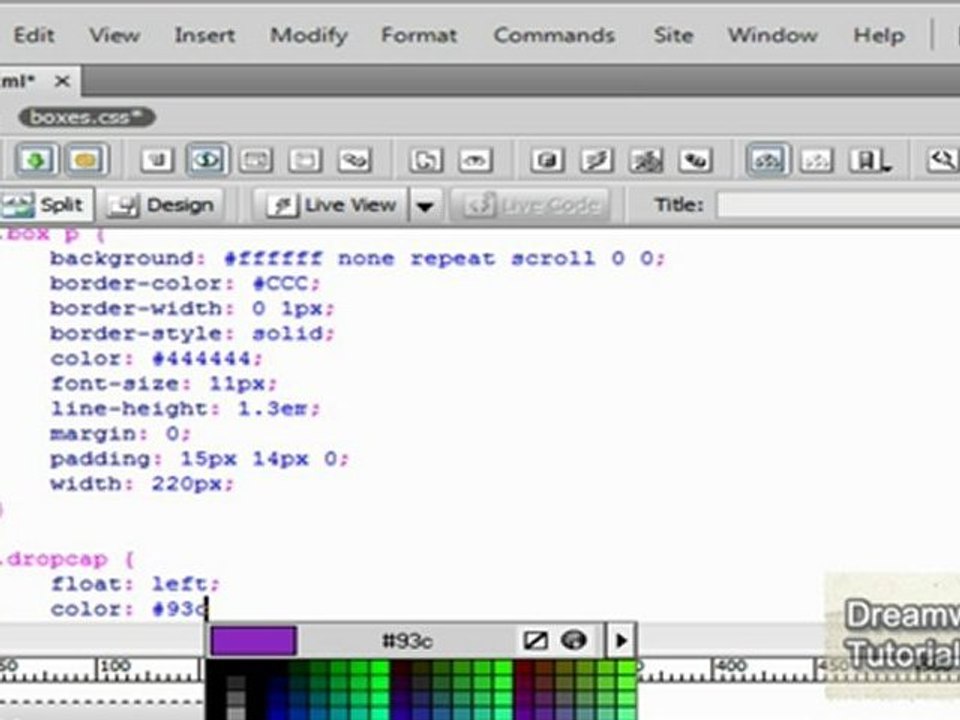Click the green arrow icon in toolbar

coord(36,160)
